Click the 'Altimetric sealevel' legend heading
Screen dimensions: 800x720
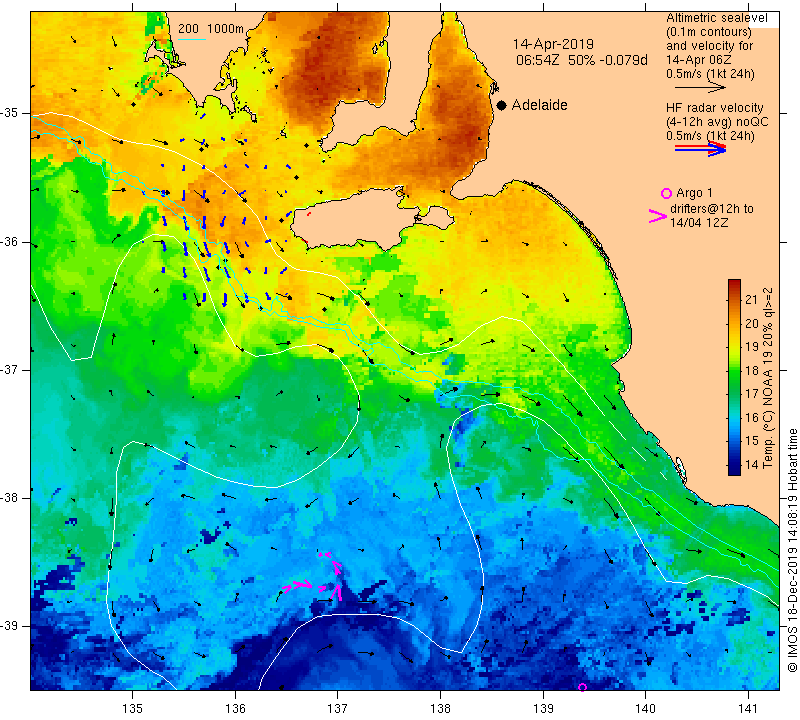(716, 18)
